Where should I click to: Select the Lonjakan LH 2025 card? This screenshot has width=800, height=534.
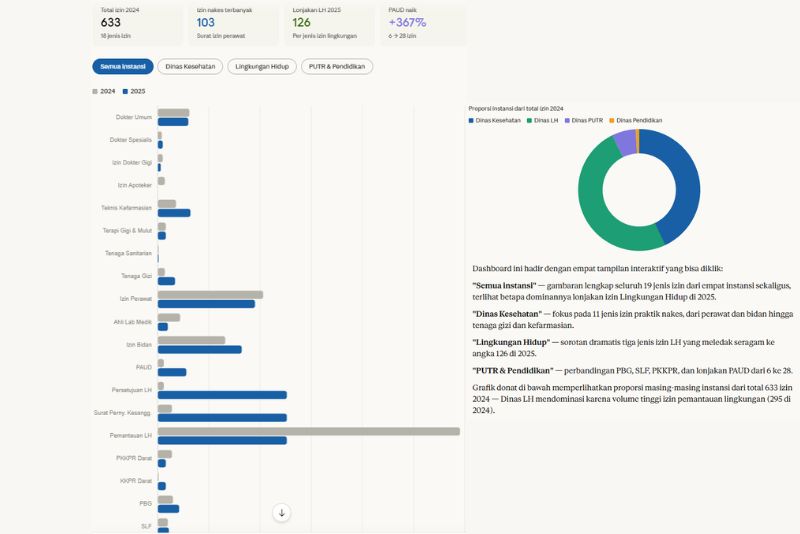click(x=329, y=22)
